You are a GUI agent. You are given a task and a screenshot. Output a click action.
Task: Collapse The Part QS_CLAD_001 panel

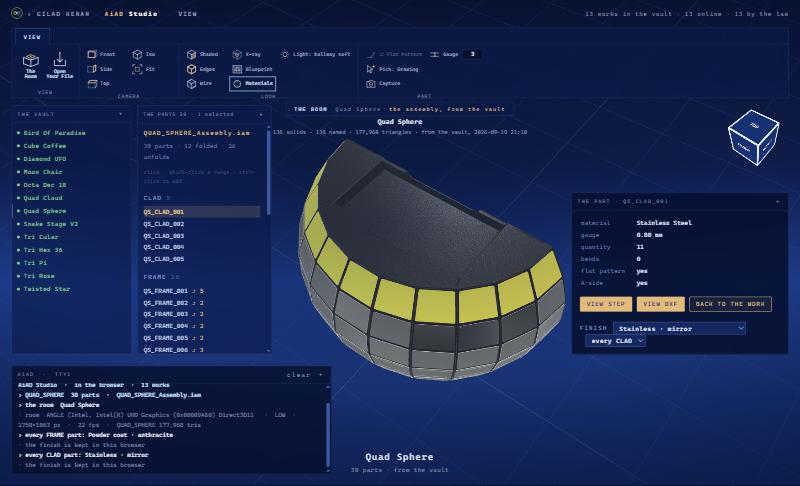pyautogui.click(x=778, y=201)
